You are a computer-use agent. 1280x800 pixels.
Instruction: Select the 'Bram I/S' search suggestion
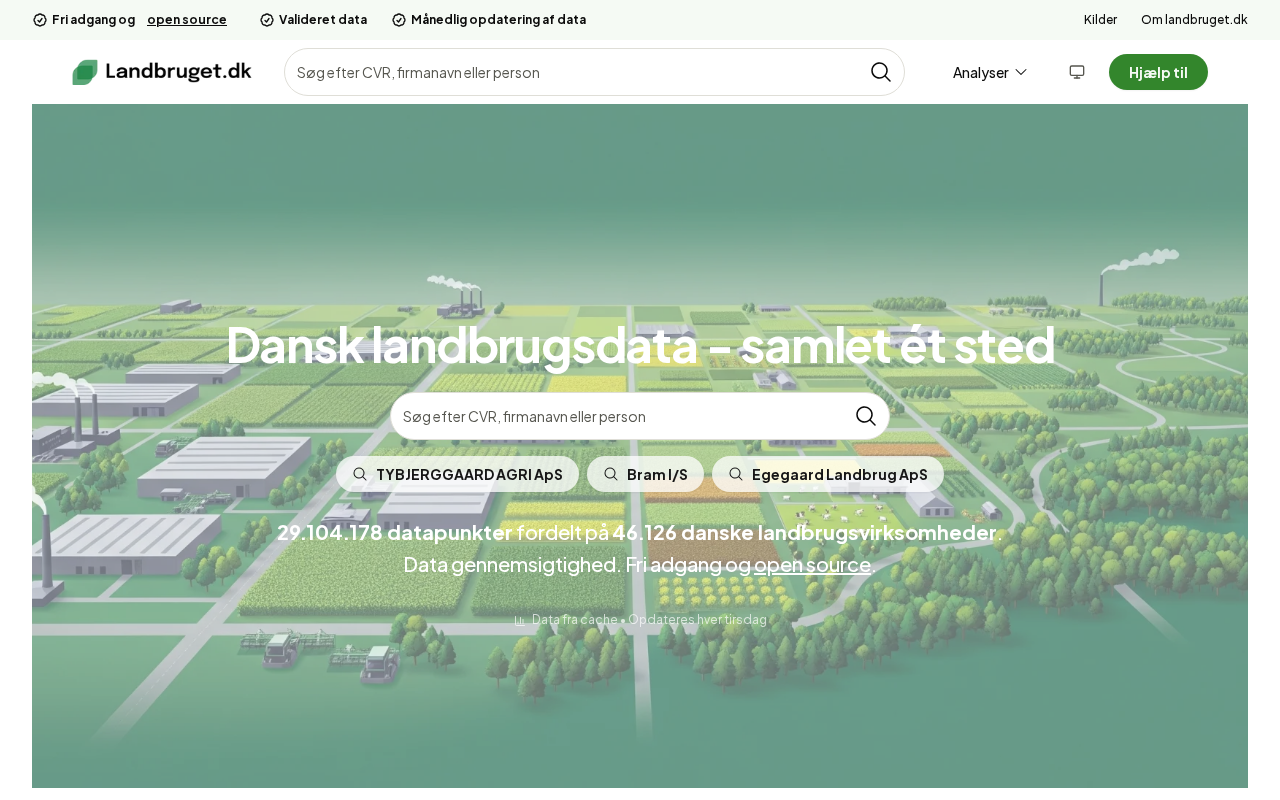(645, 474)
